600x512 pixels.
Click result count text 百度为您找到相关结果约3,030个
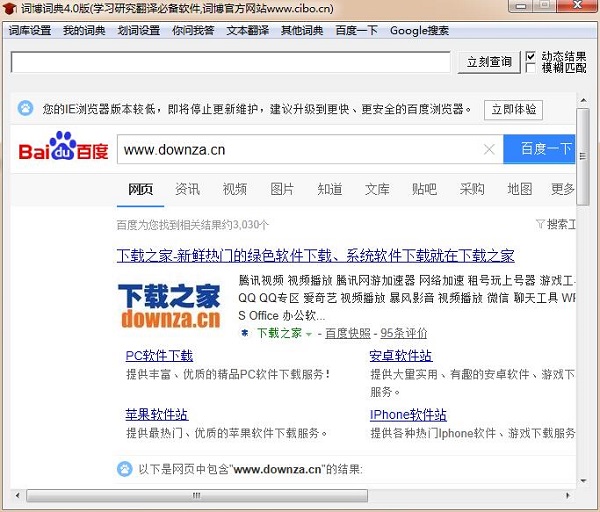(x=192, y=225)
